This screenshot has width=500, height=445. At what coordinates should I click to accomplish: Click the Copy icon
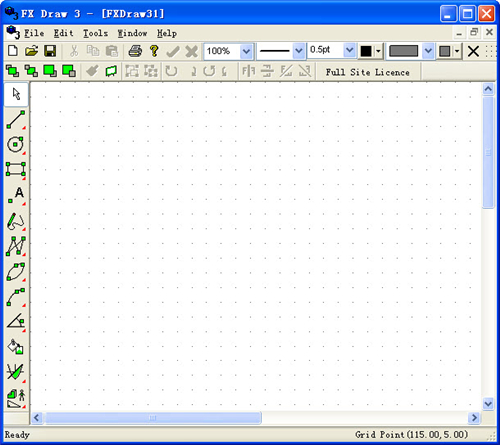click(x=93, y=51)
